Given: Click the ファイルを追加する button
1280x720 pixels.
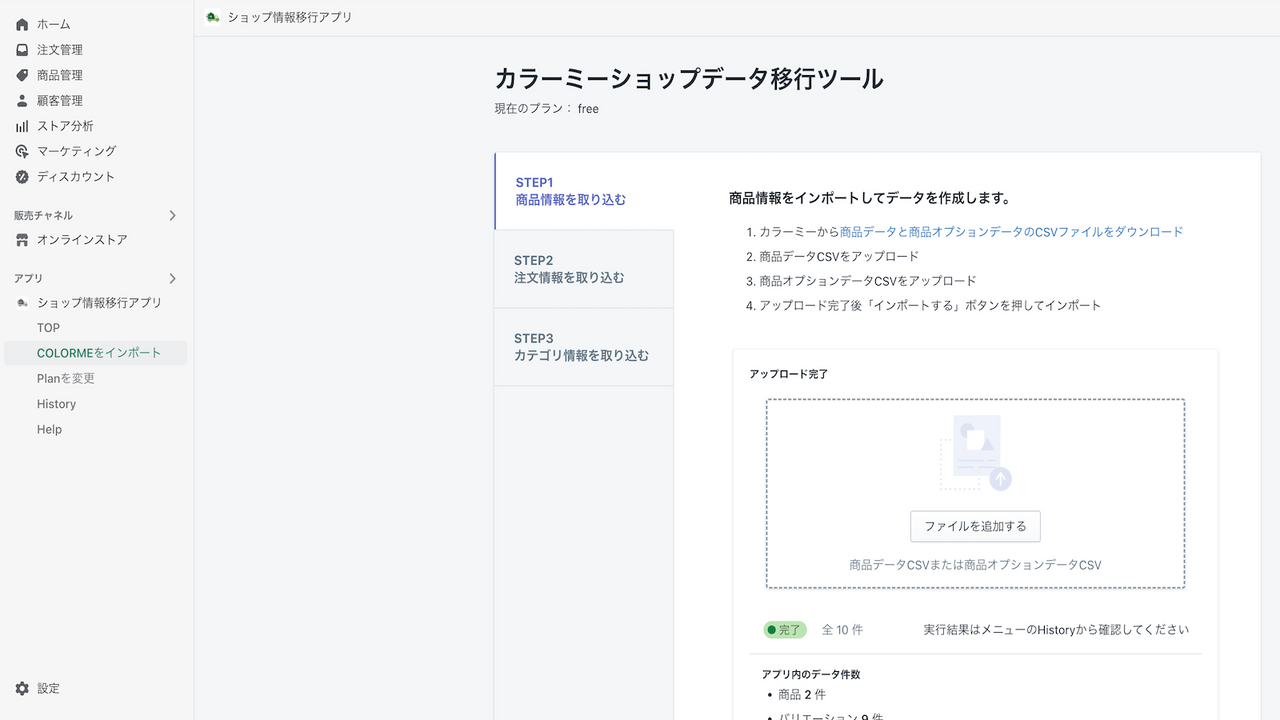Looking at the screenshot, I should (975, 526).
